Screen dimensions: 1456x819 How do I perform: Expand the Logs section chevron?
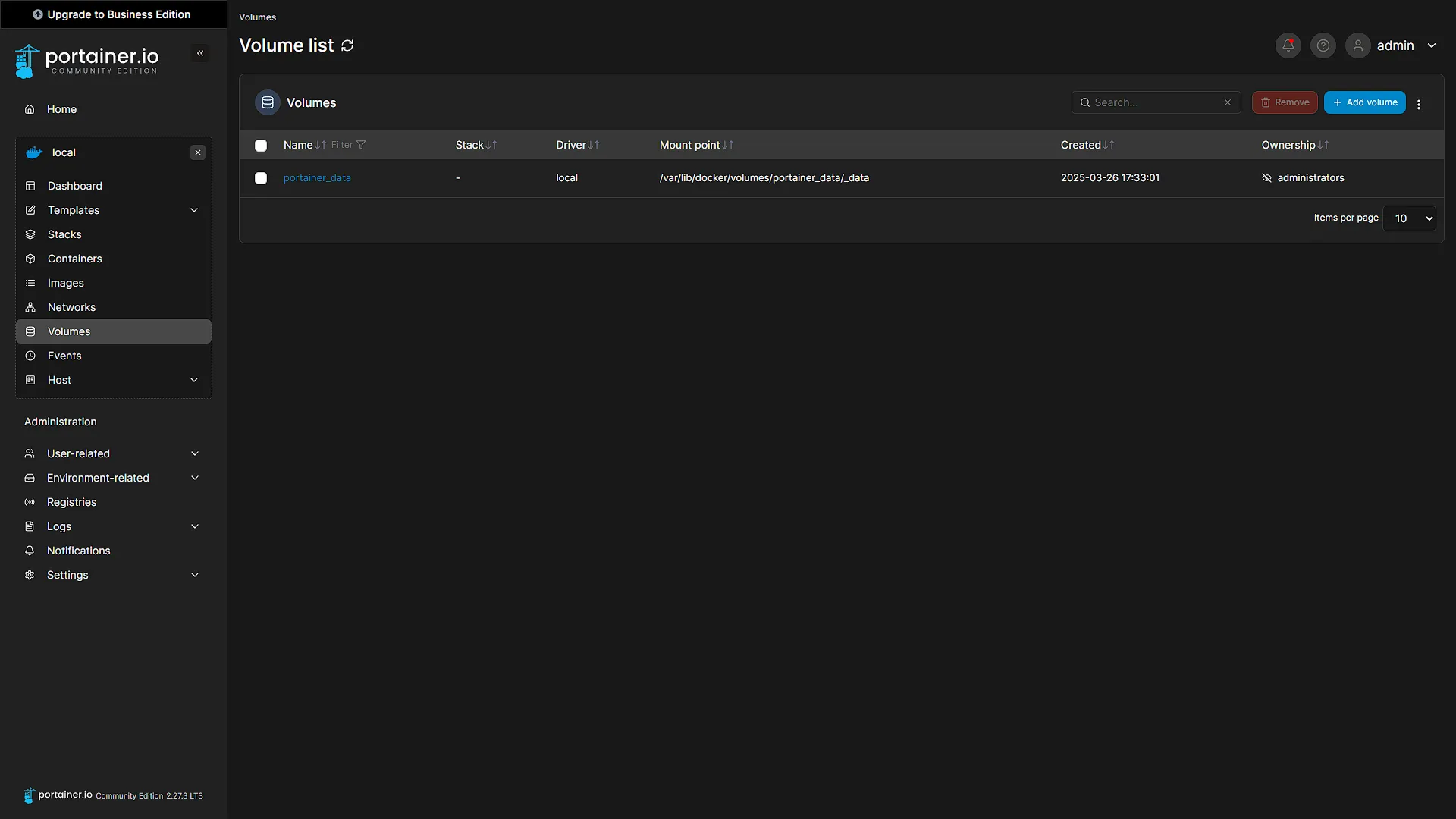(x=195, y=526)
